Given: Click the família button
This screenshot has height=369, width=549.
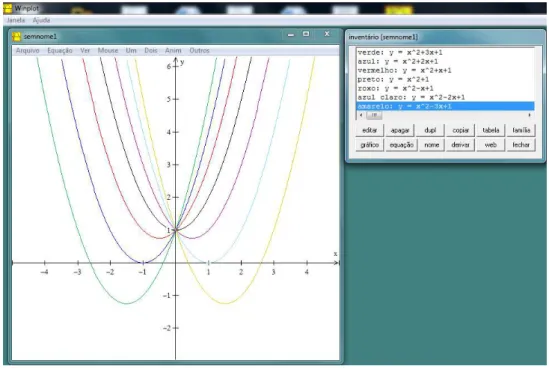Looking at the screenshot, I should tap(521, 130).
